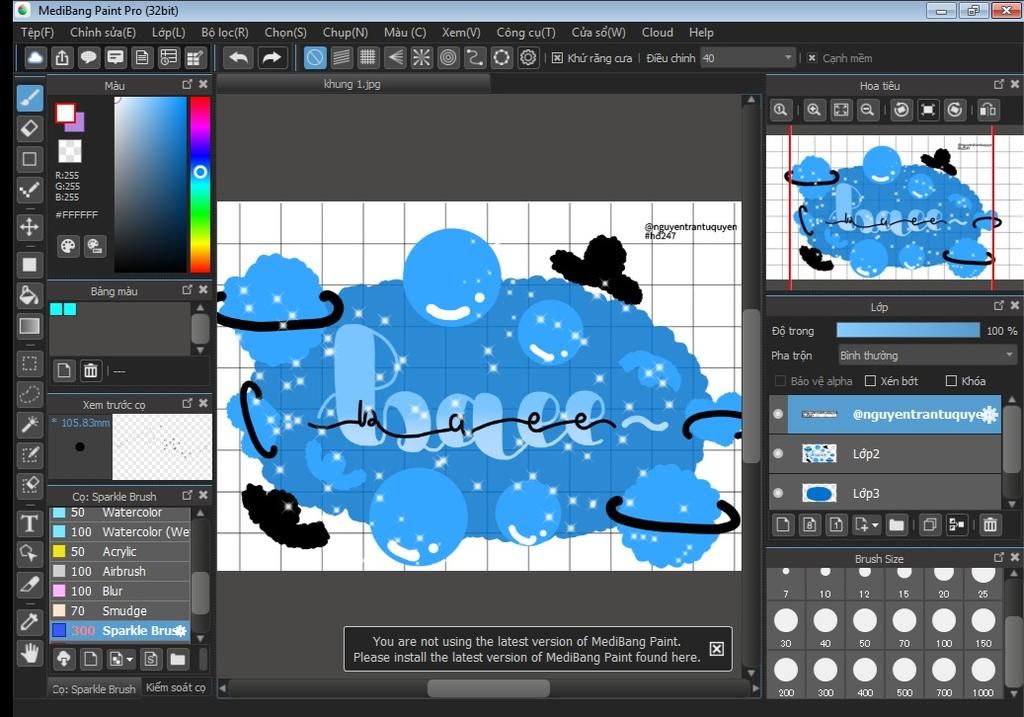Image resolution: width=1024 pixels, height=717 pixels.
Task: Open snap settings gear icon
Action: (528, 58)
